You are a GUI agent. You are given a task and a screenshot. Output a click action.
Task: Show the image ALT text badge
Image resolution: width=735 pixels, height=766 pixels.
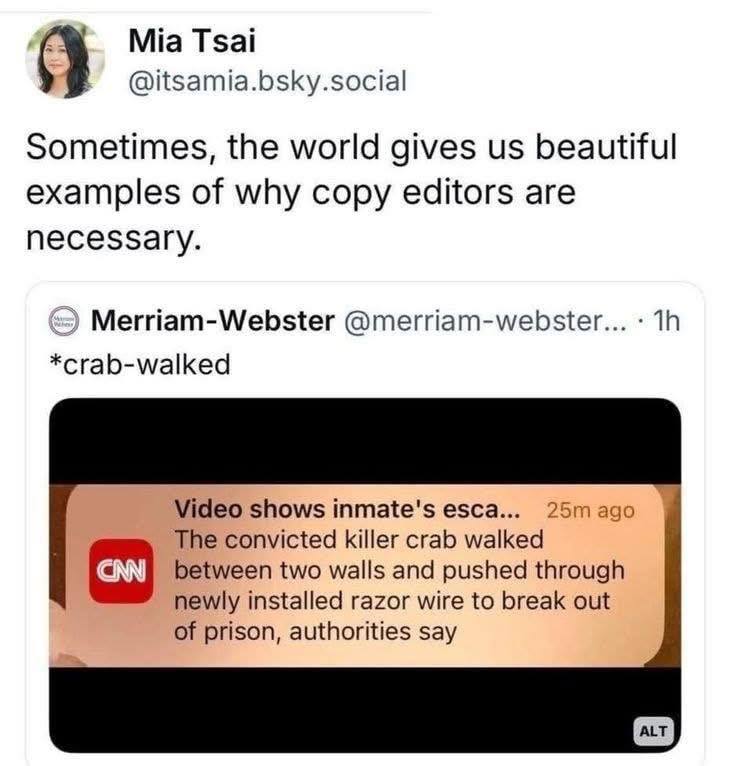(656, 729)
